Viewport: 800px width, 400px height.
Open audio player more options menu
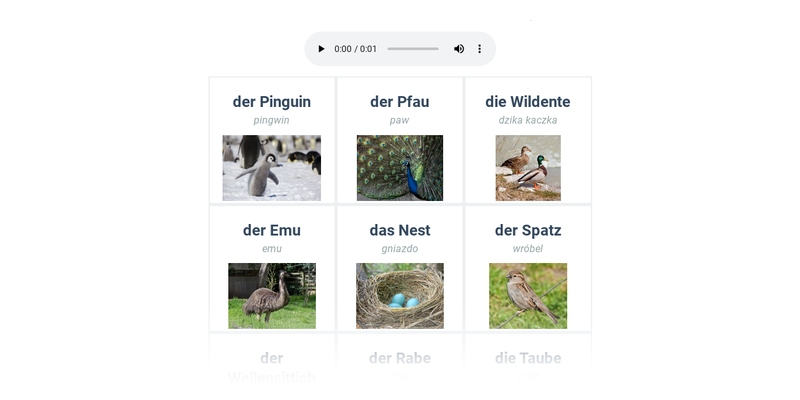click(x=479, y=49)
